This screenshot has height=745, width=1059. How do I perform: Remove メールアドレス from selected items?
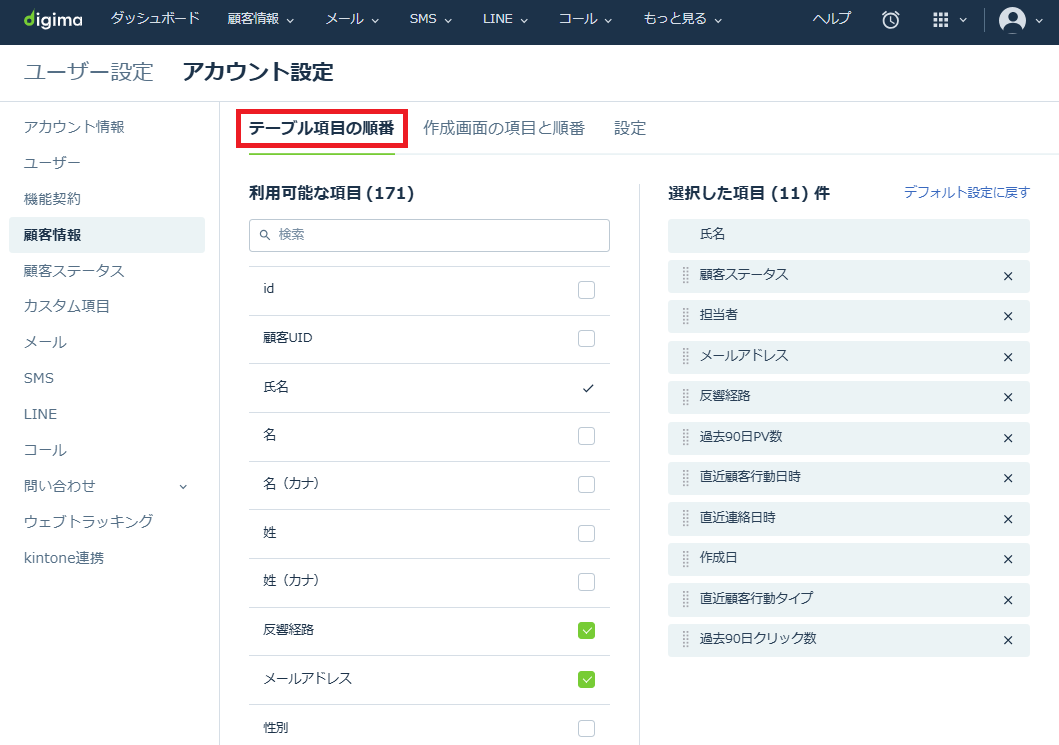[x=1008, y=357]
